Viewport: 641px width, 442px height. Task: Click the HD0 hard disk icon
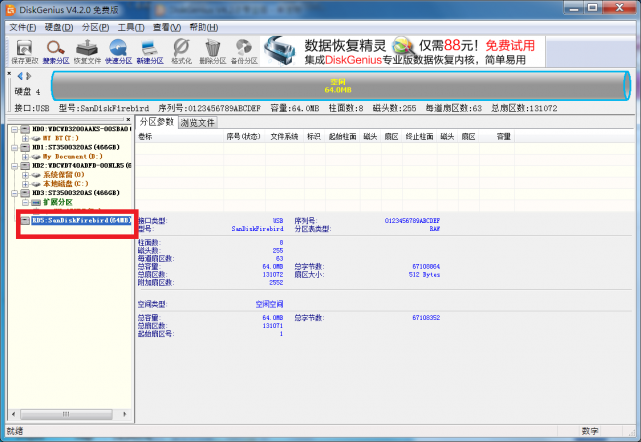tap(25, 129)
